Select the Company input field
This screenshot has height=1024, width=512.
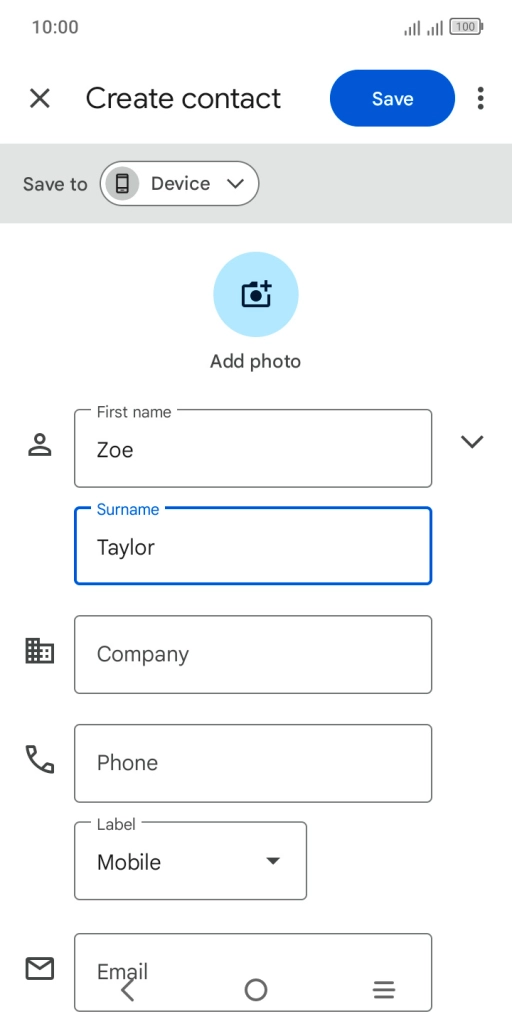253,654
